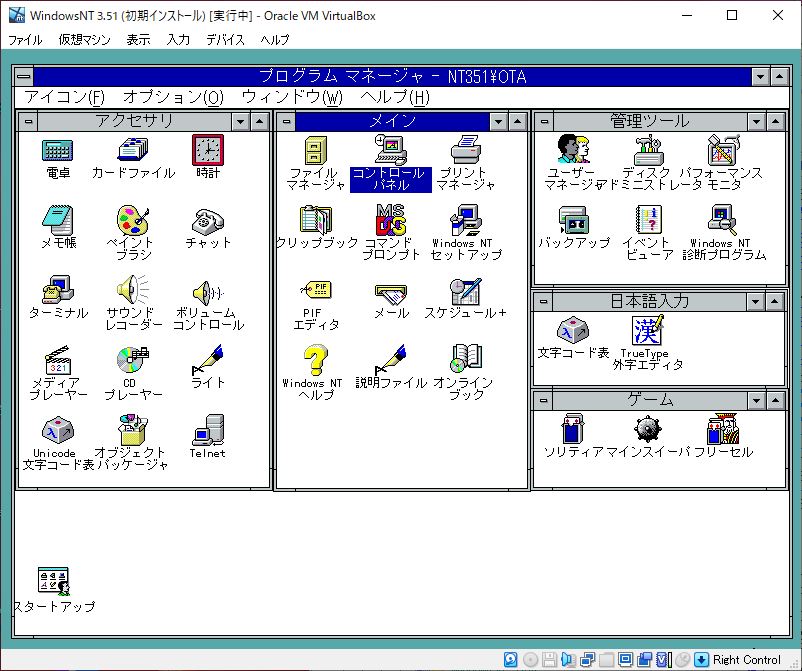Open the プログラムマネージャ control menu box

click(24, 77)
